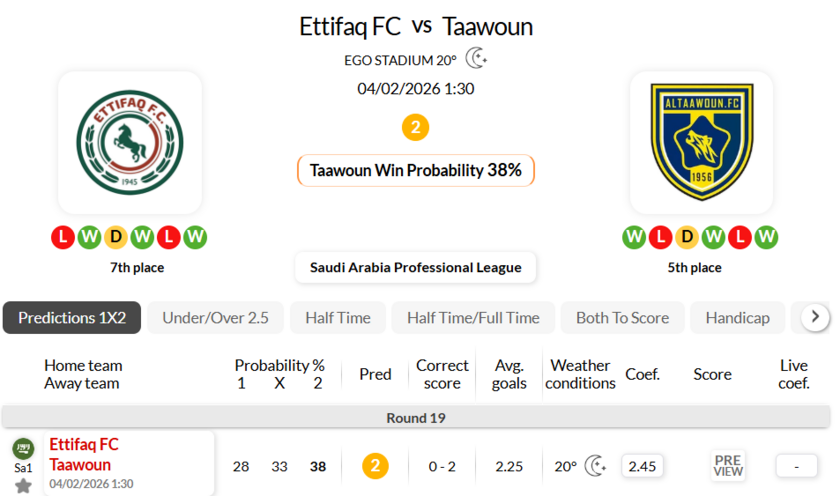Click Ettifaq's first red L form badge
Screen dimensions: 840x496
click(x=62, y=237)
